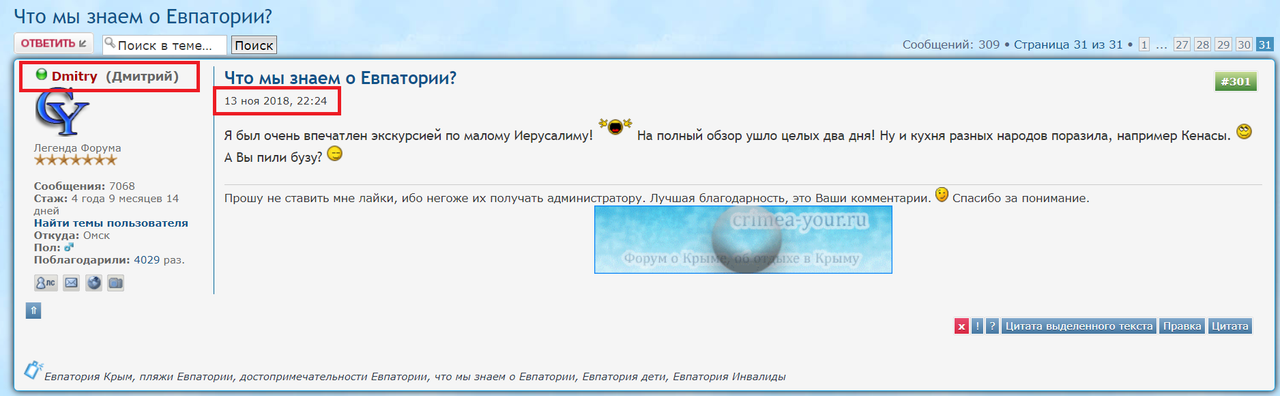Click the red X delete post icon
1280x396 pixels.
(x=961, y=326)
